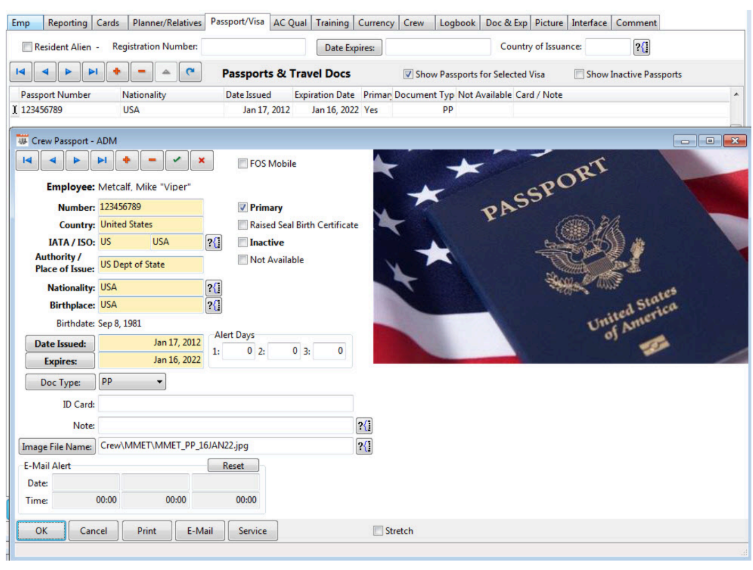Open lookup next to IATA / ISO field
This screenshot has width=753, height=570.
coord(213,242)
